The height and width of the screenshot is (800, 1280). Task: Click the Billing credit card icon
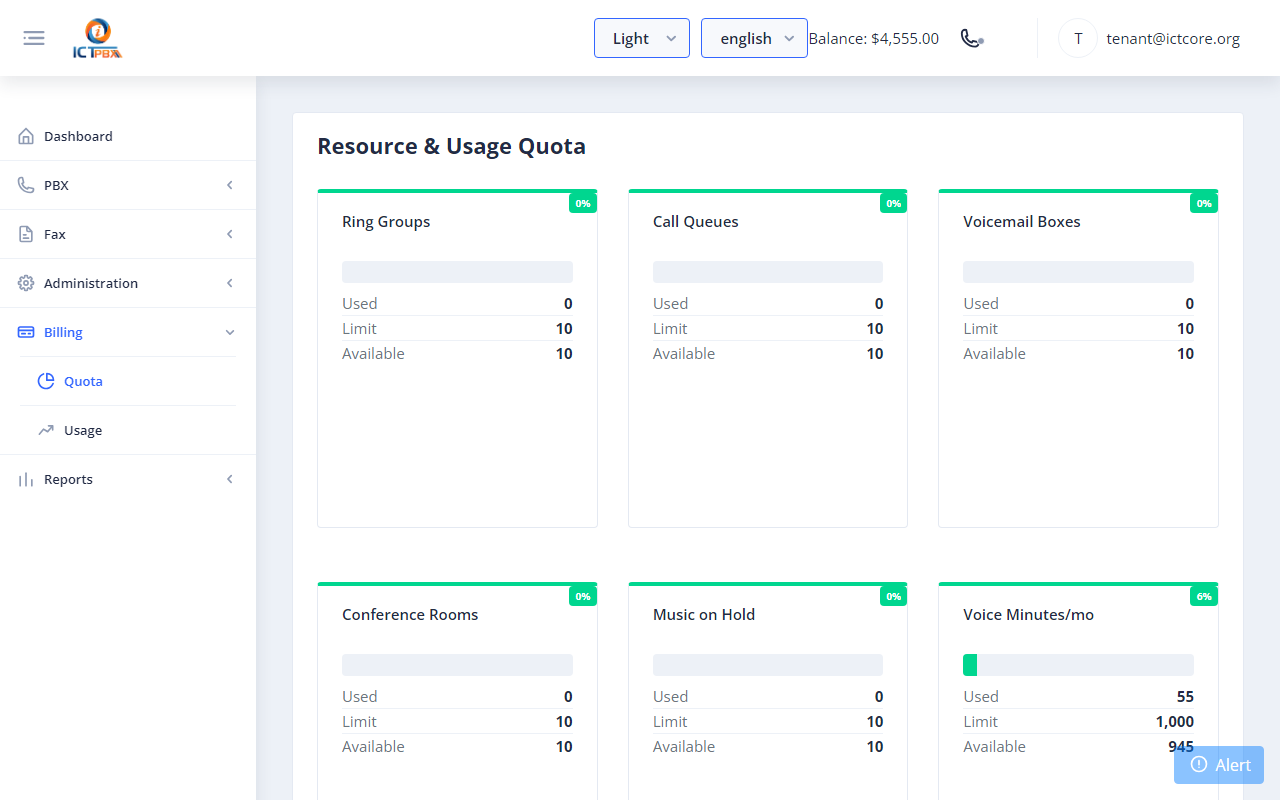tap(26, 332)
